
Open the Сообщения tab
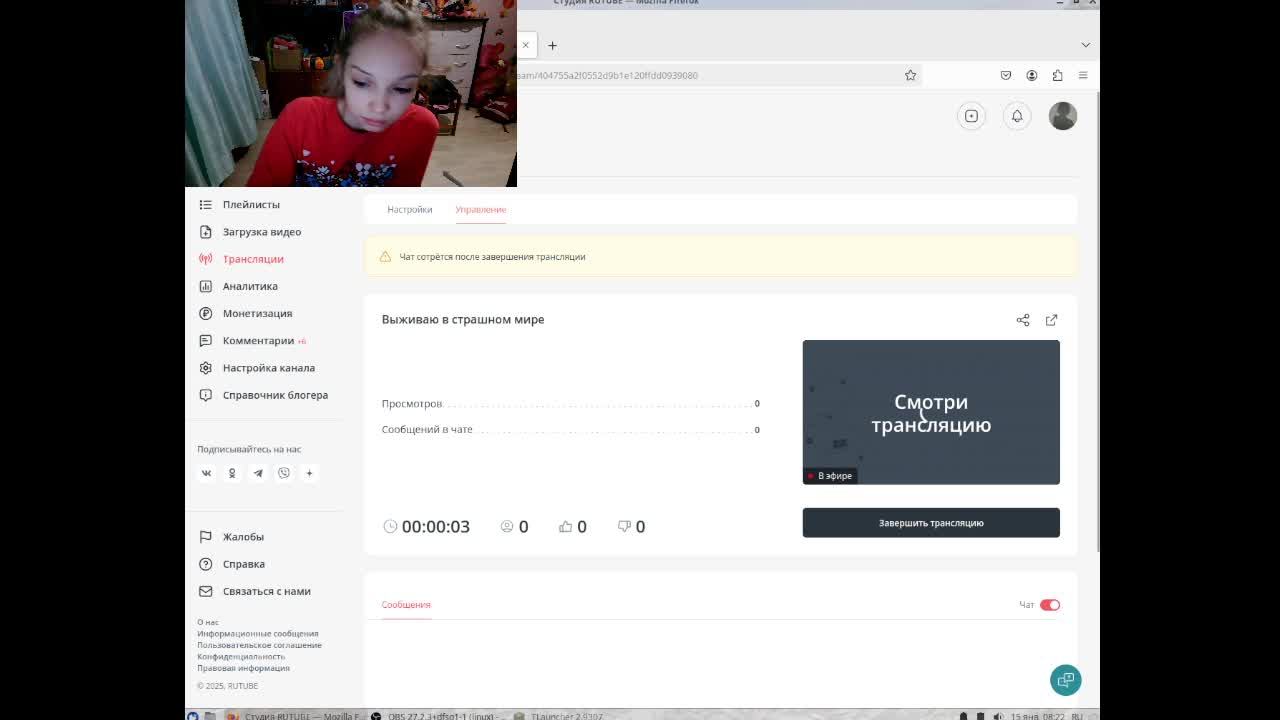click(406, 605)
